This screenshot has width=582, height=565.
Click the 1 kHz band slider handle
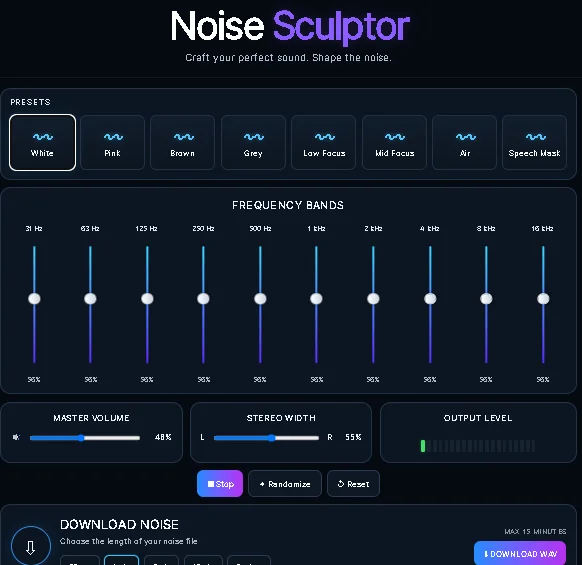coord(316,298)
